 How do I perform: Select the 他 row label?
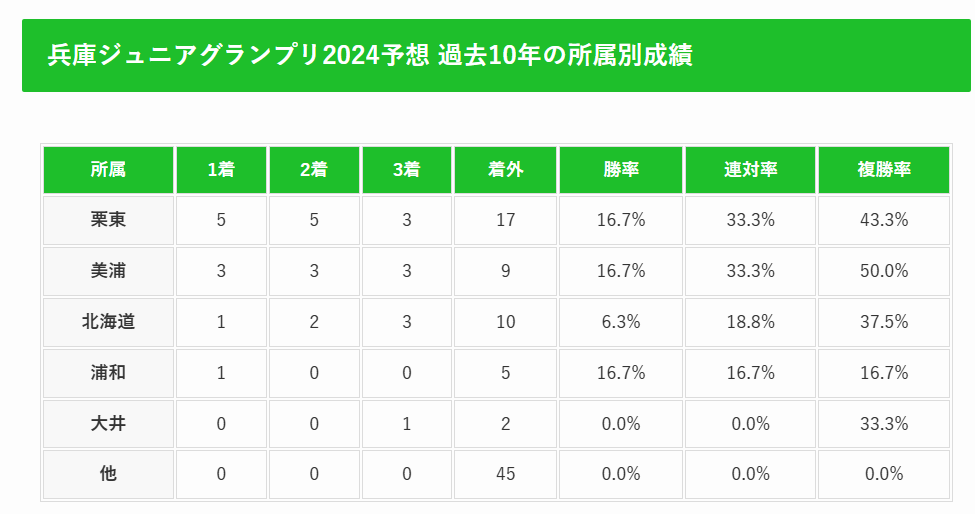[108, 474]
